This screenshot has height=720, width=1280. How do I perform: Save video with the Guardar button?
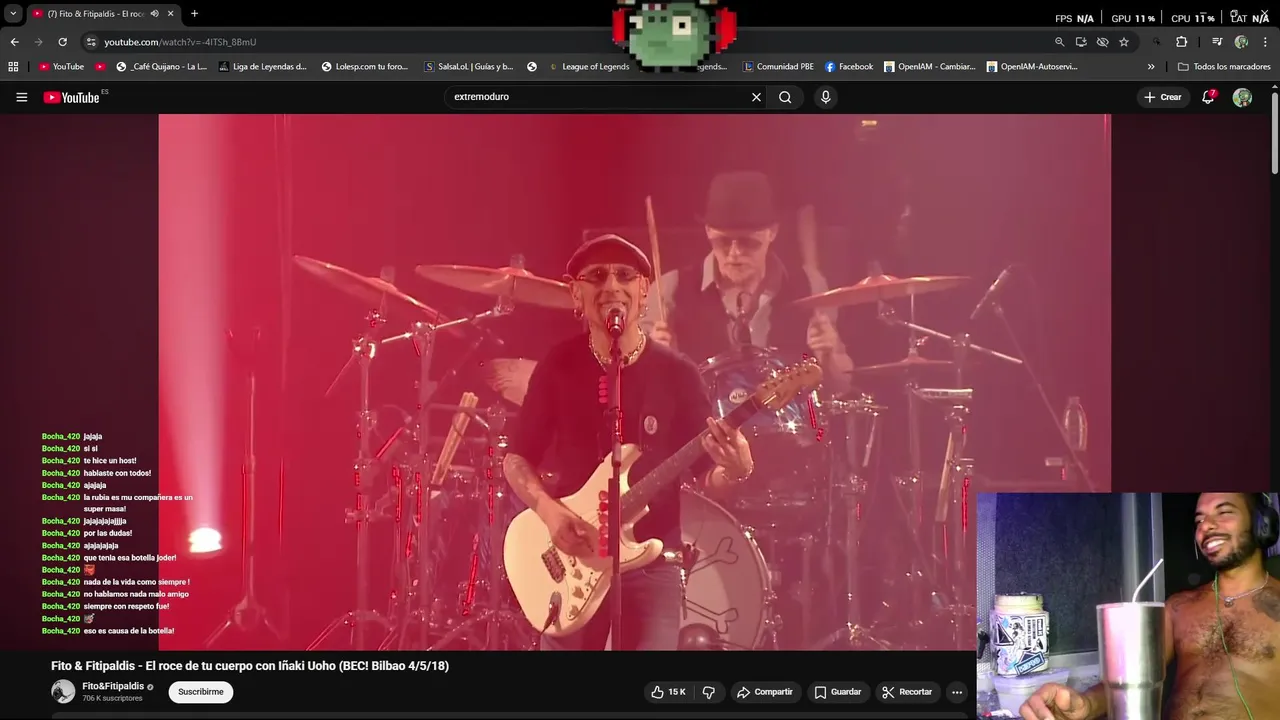(x=838, y=692)
